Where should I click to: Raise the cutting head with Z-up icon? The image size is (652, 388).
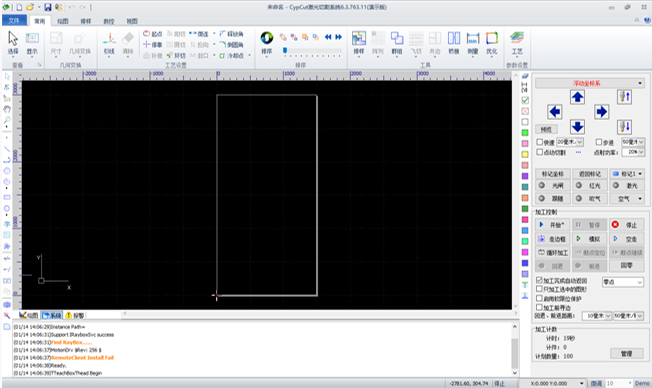[x=625, y=97]
